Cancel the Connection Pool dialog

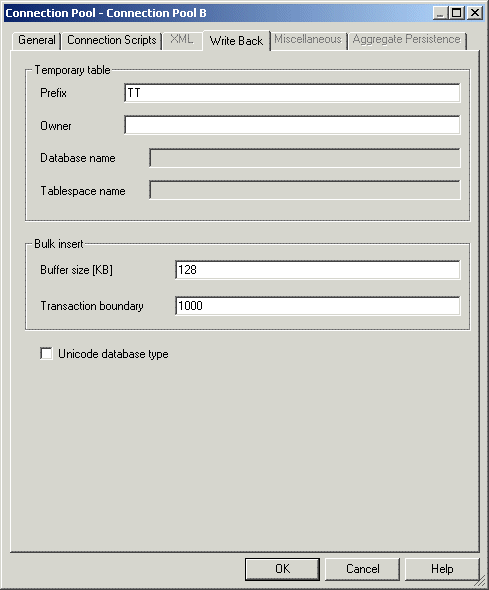(x=362, y=569)
